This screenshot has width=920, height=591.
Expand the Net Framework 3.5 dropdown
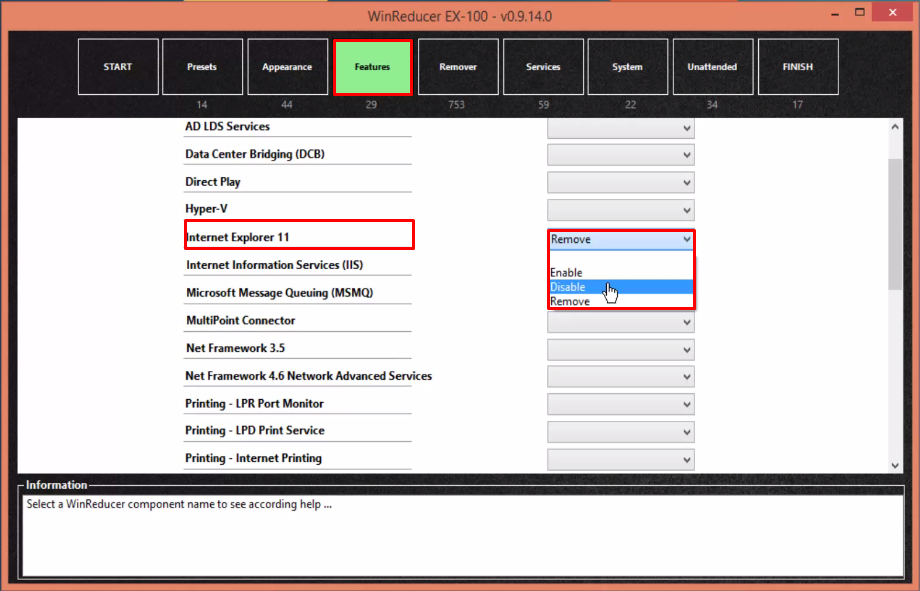(621, 350)
